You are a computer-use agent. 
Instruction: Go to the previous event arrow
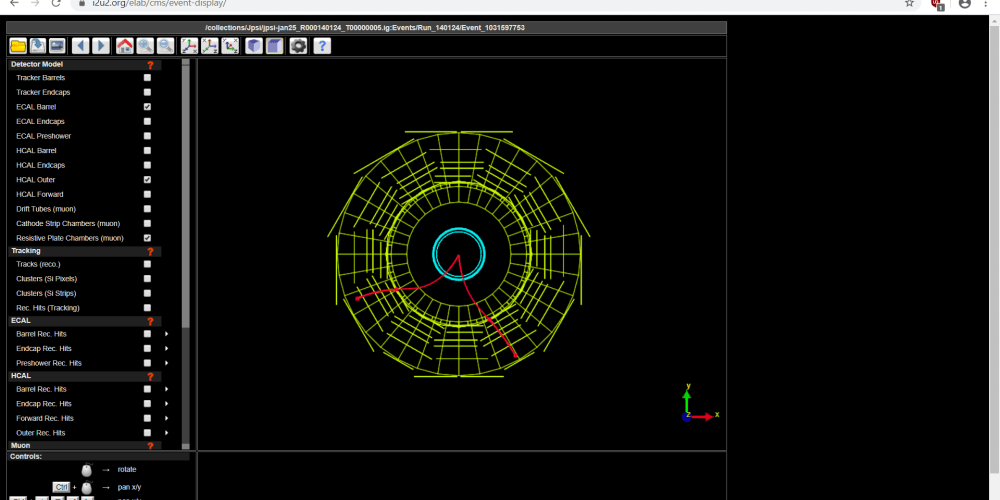tap(82, 46)
